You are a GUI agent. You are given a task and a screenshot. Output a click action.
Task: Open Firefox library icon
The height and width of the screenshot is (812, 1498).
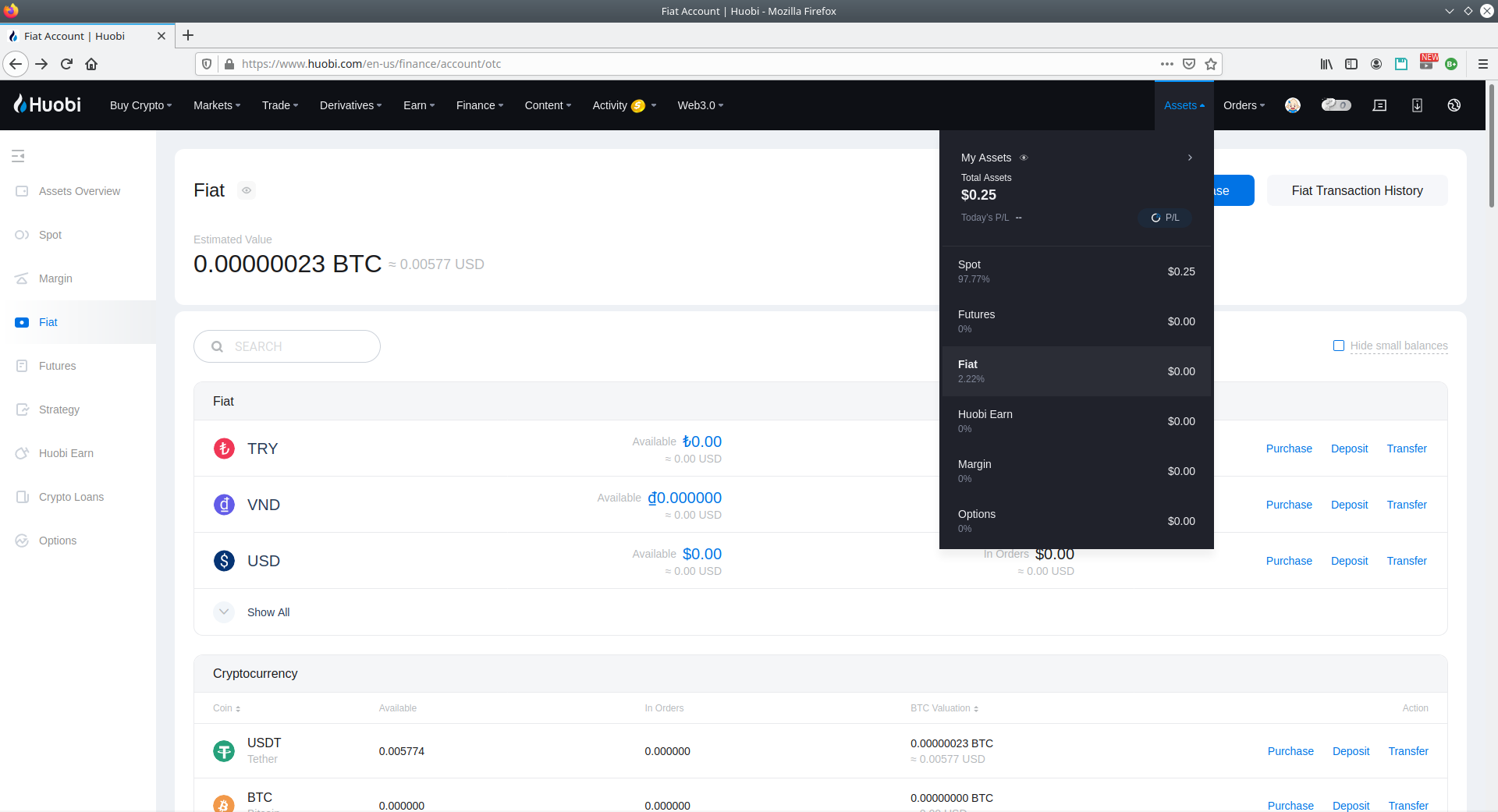tap(1326, 64)
